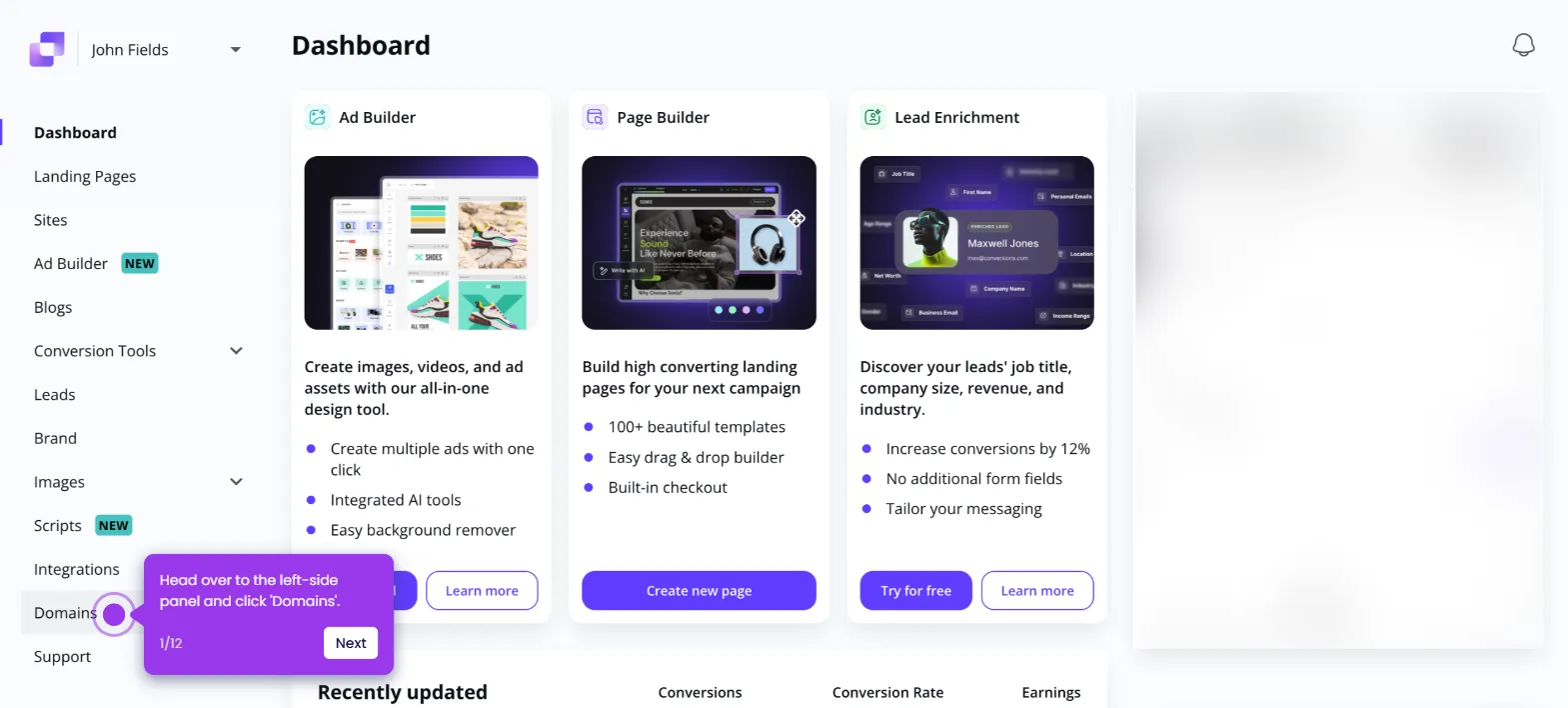Open the Leads sidebar item
Viewport: 1568px width, 708px height.
pyautogui.click(x=55, y=394)
